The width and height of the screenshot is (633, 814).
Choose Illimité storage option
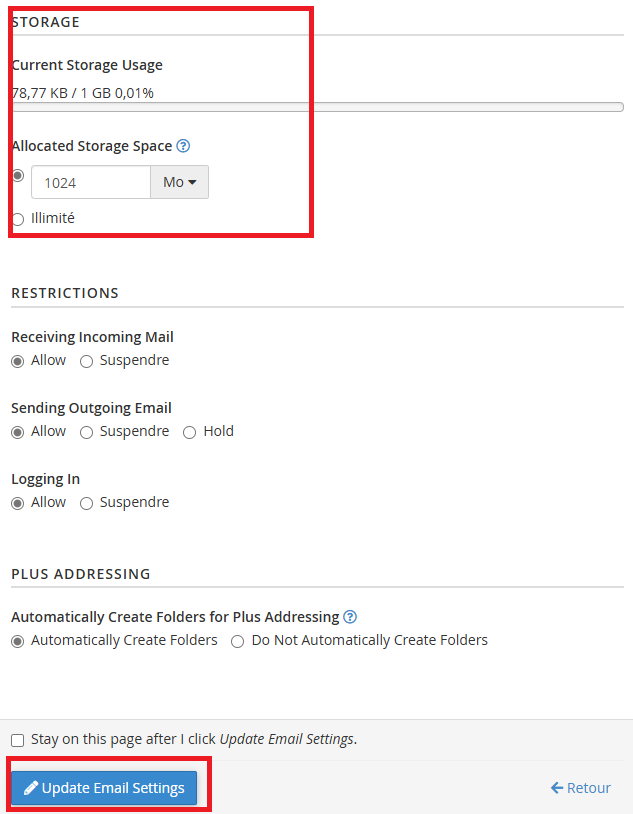point(18,219)
